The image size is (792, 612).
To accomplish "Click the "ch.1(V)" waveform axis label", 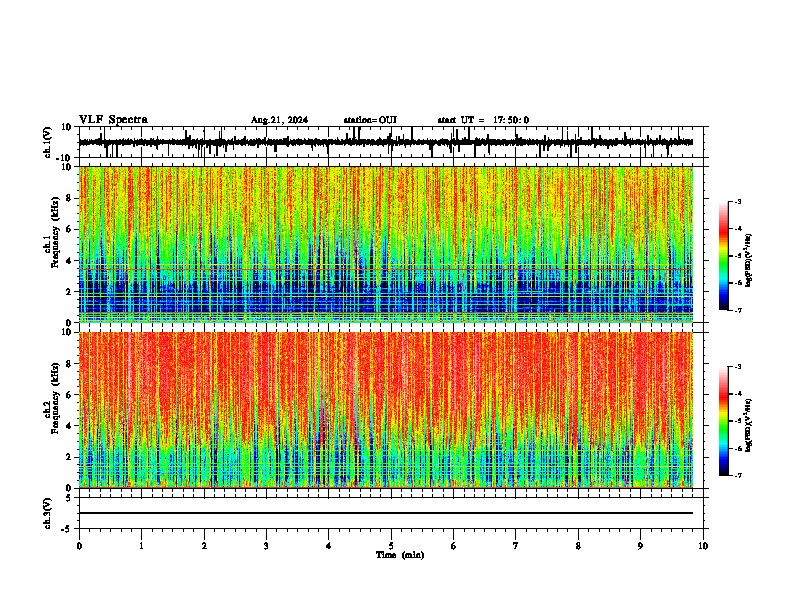I will click(x=48, y=142).
